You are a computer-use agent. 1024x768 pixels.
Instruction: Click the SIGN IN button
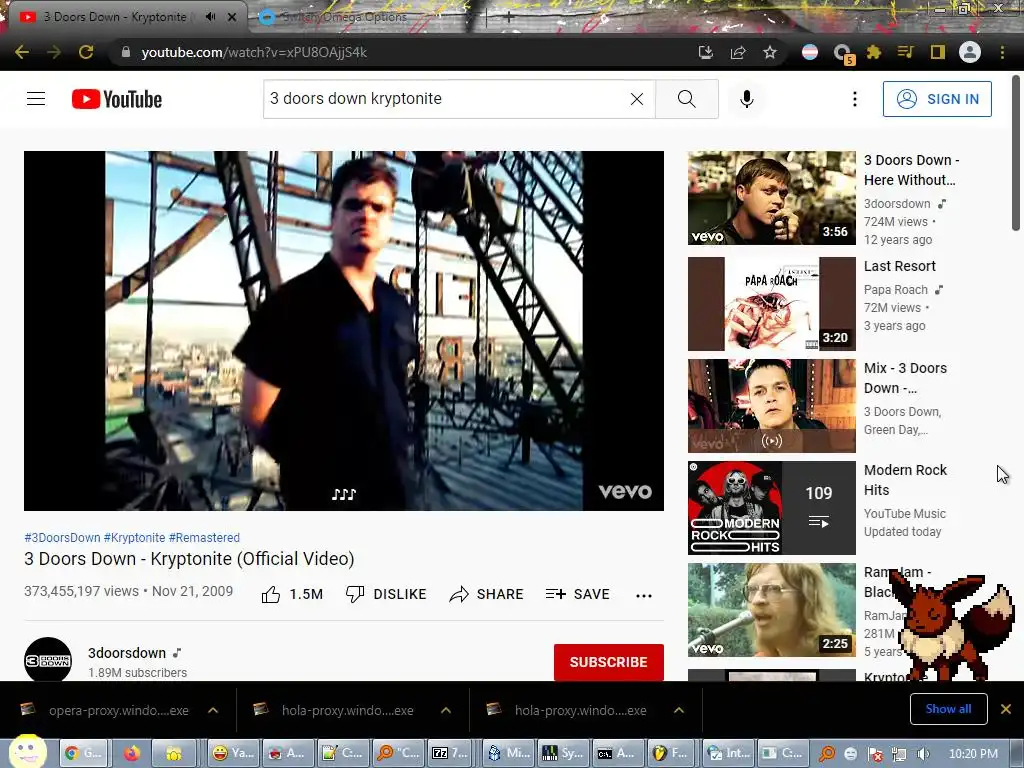[x=937, y=99]
